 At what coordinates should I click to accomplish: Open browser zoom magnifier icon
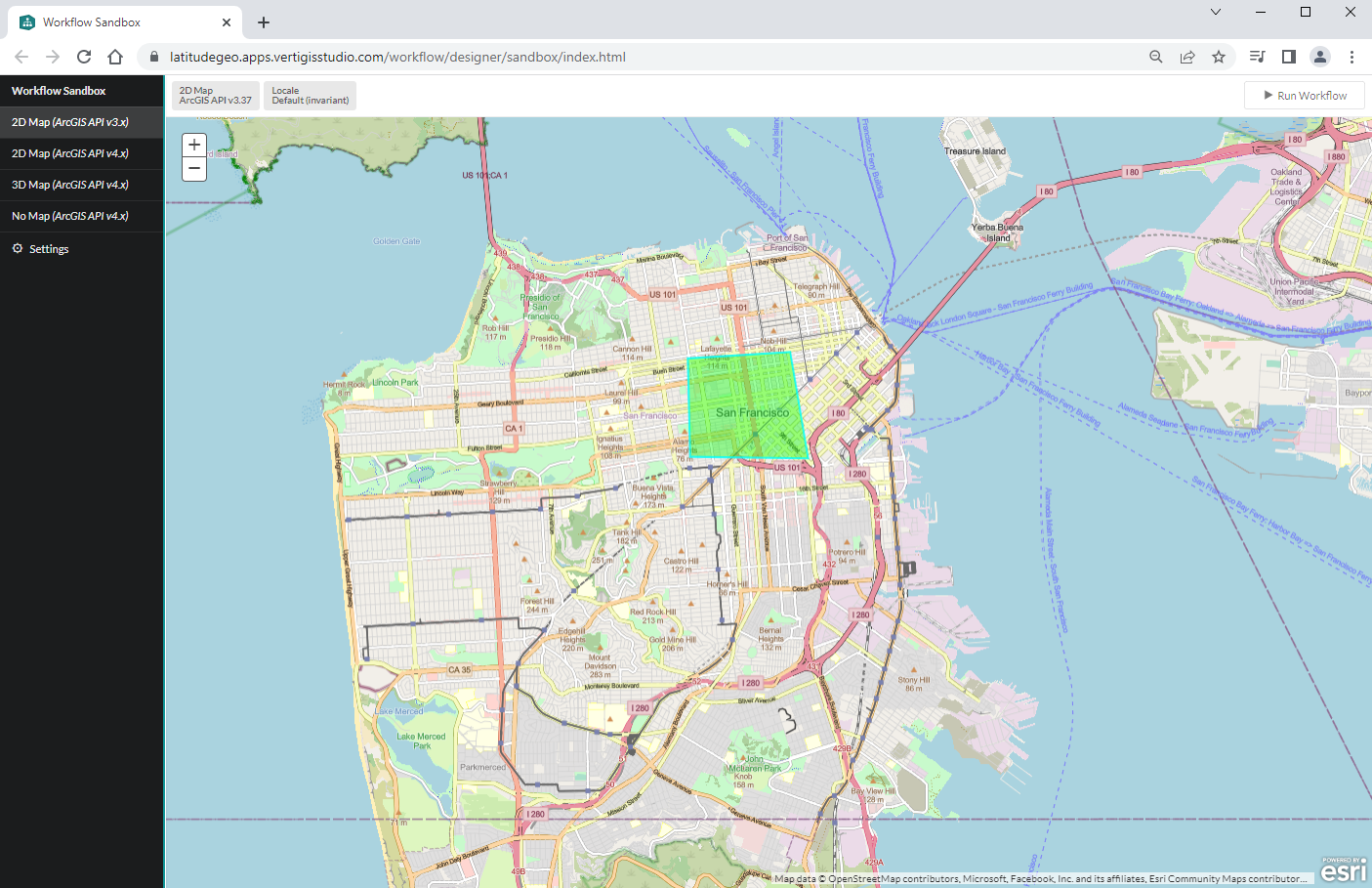(1156, 57)
